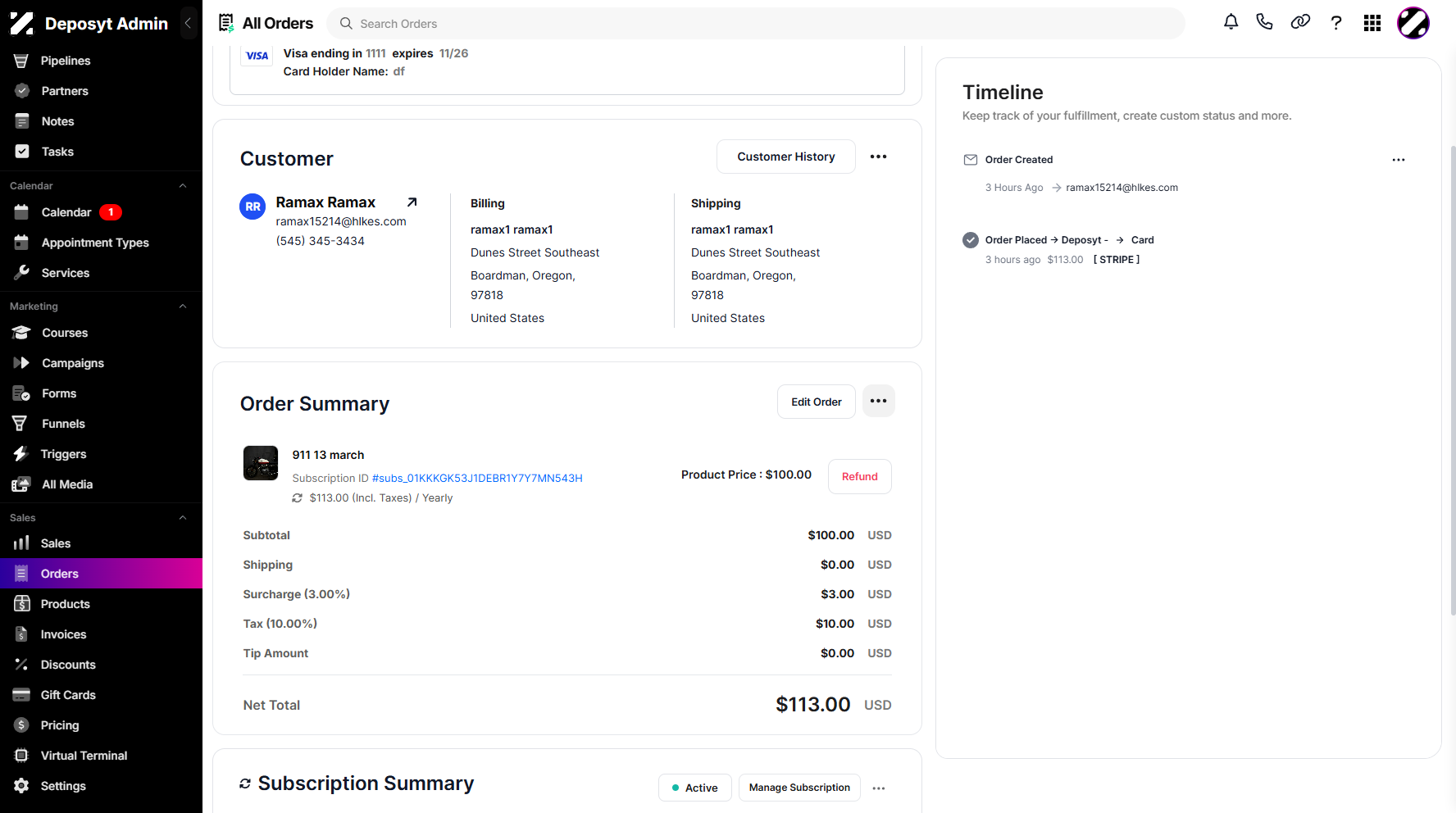Viewport: 1456px width, 813px height.
Task: Open the apps grid icon
Action: (x=1372, y=23)
